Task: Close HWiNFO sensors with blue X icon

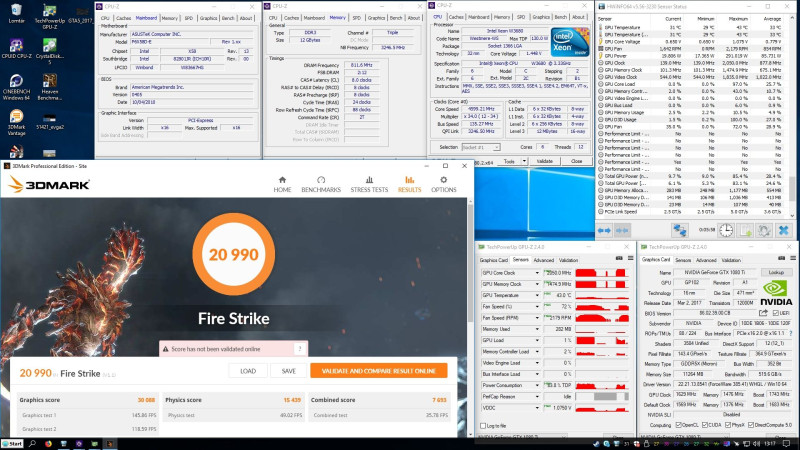Action: click(x=784, y=231)
